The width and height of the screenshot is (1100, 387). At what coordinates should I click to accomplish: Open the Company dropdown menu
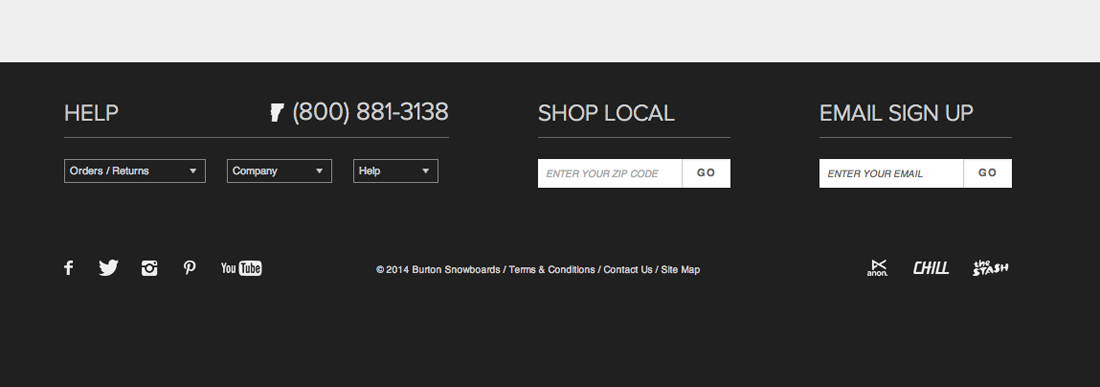[x=279, y=171]
